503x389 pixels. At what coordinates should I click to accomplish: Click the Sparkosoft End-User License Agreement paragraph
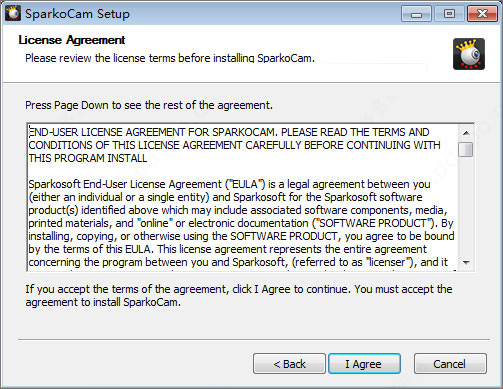pyautogui.click(x=241, y=223)
